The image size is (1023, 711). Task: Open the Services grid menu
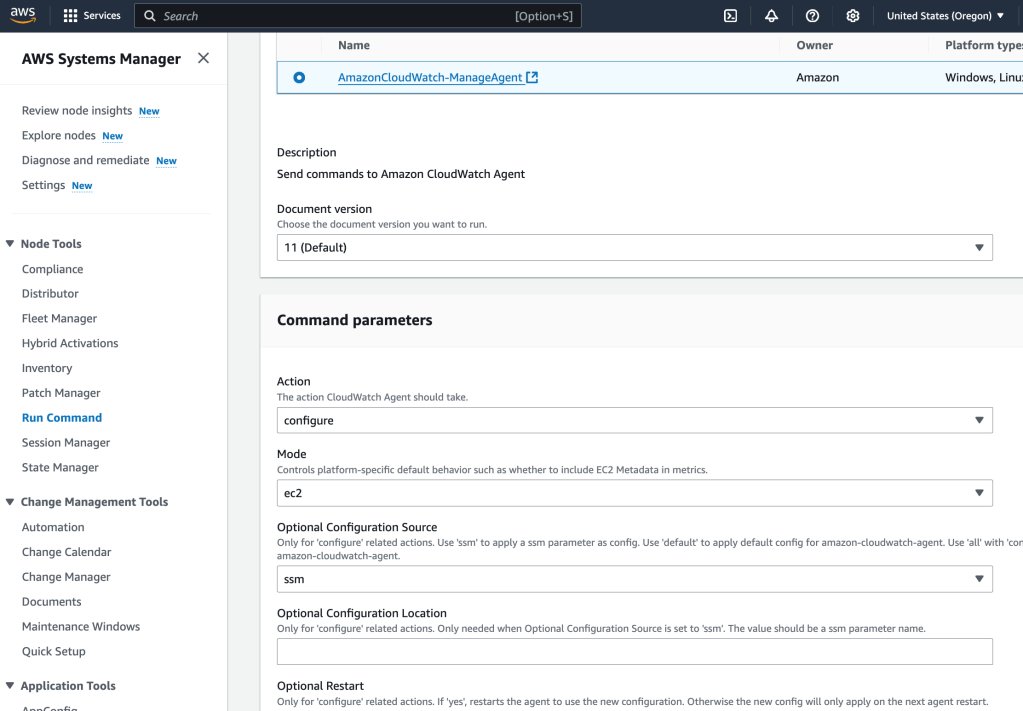(91, 16)
